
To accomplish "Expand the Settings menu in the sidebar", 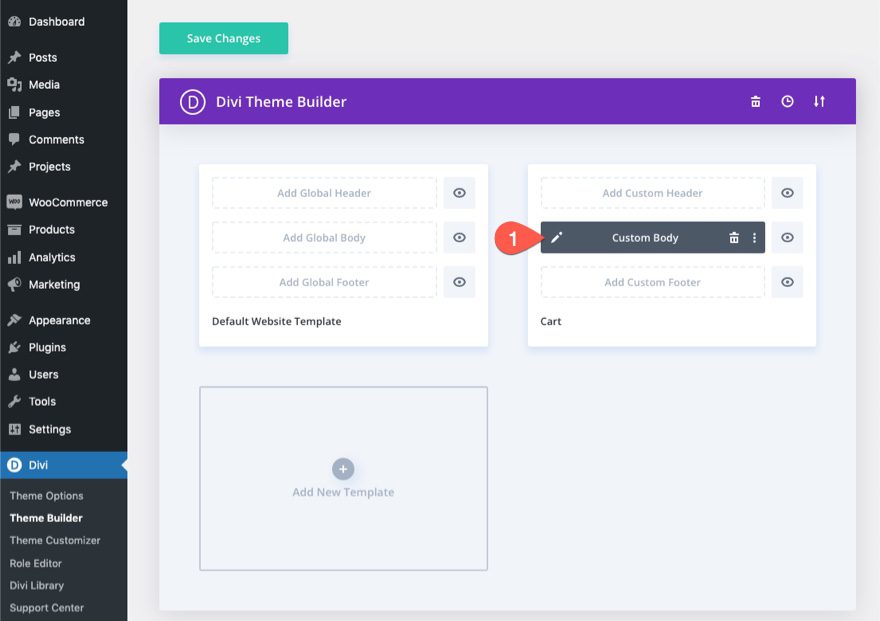I will click(45, 428).
